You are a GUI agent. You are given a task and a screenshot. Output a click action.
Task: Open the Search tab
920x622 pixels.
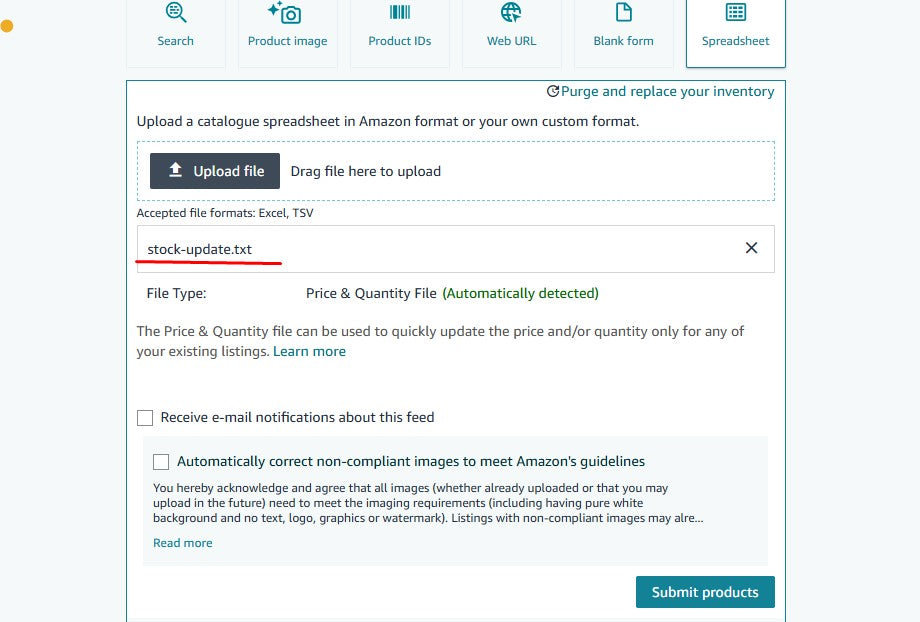click(175, 31)
